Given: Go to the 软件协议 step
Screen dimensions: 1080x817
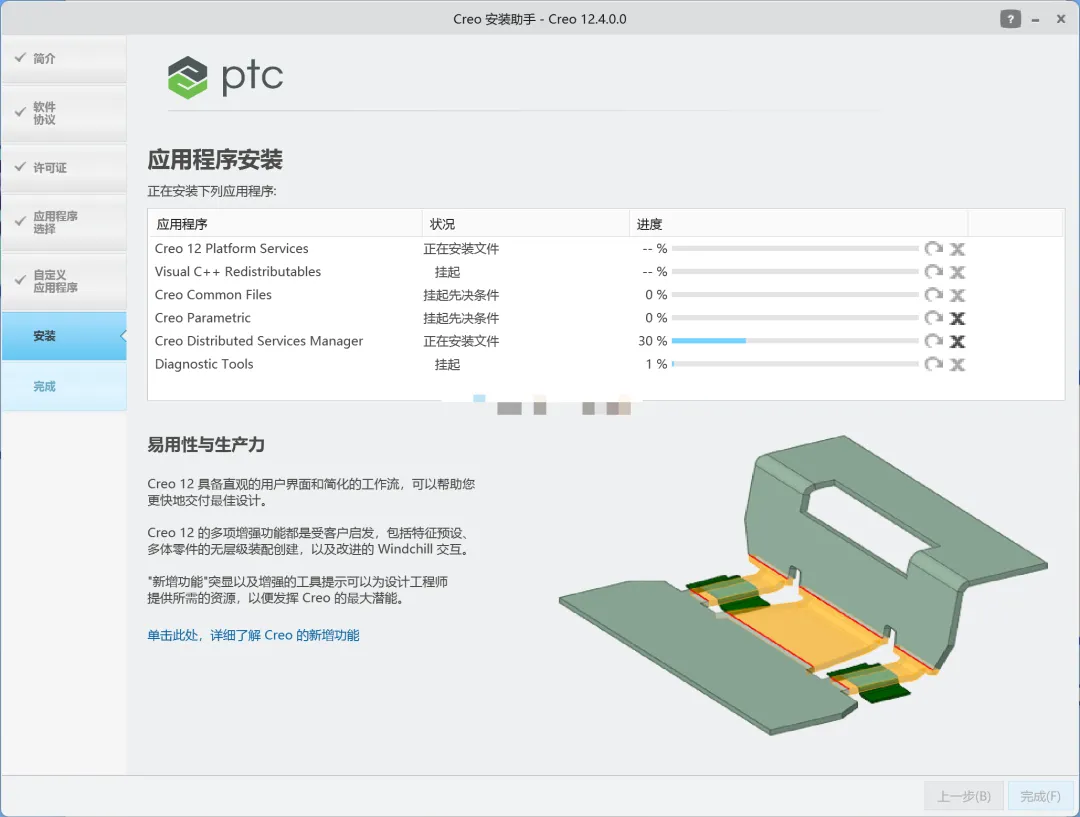Looking at the screenshot, I should pos(64,113).
